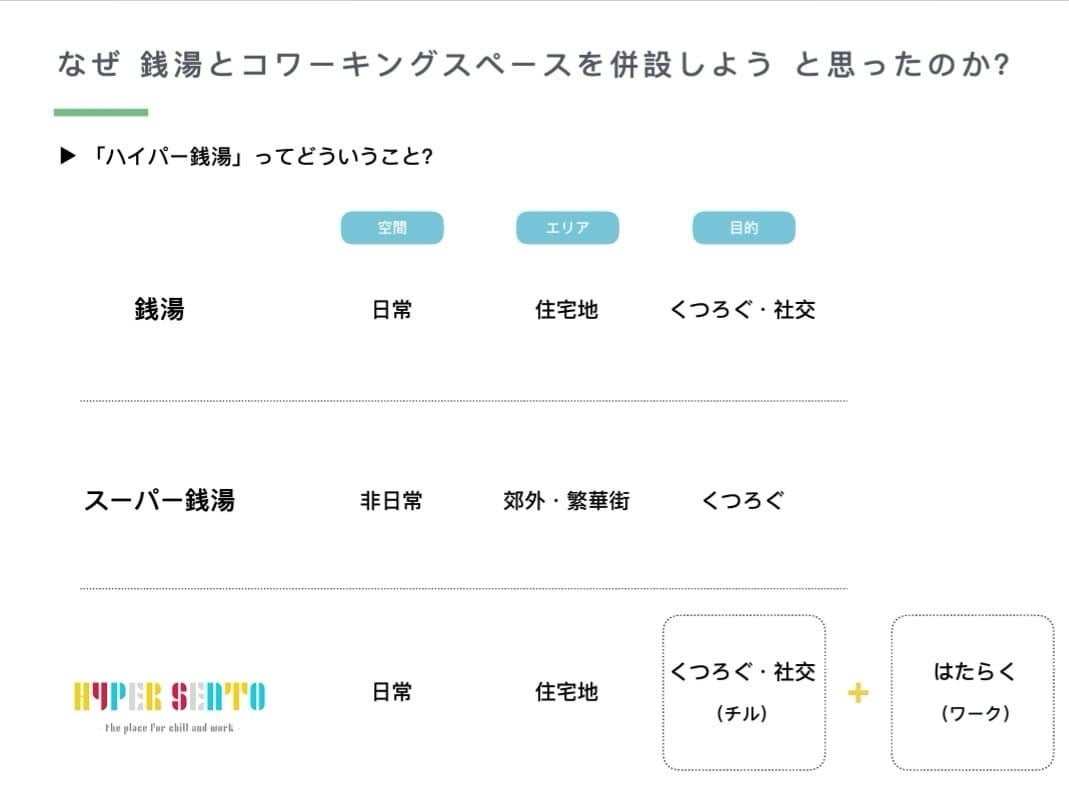The image size is (1069, 810).
Task: Click 住宅地 in the 銭湯 row
Action: tap(566, 310)
